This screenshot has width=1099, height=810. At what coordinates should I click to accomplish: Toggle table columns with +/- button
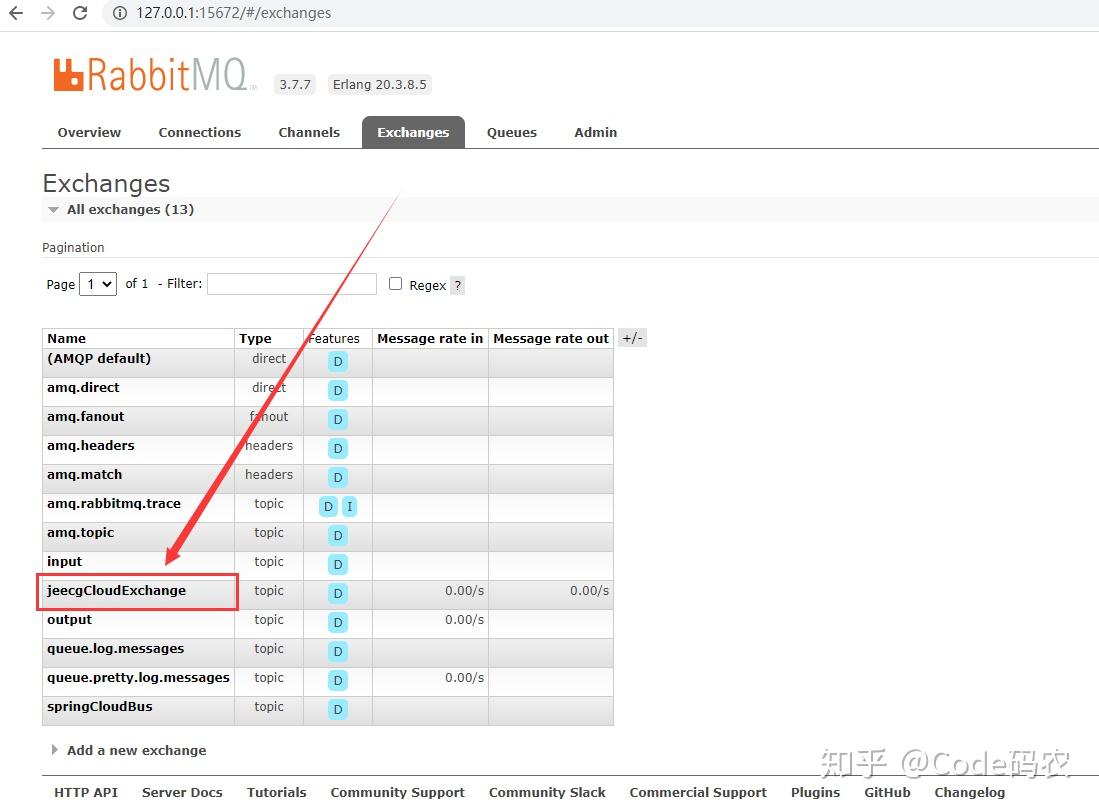[632, 338]
